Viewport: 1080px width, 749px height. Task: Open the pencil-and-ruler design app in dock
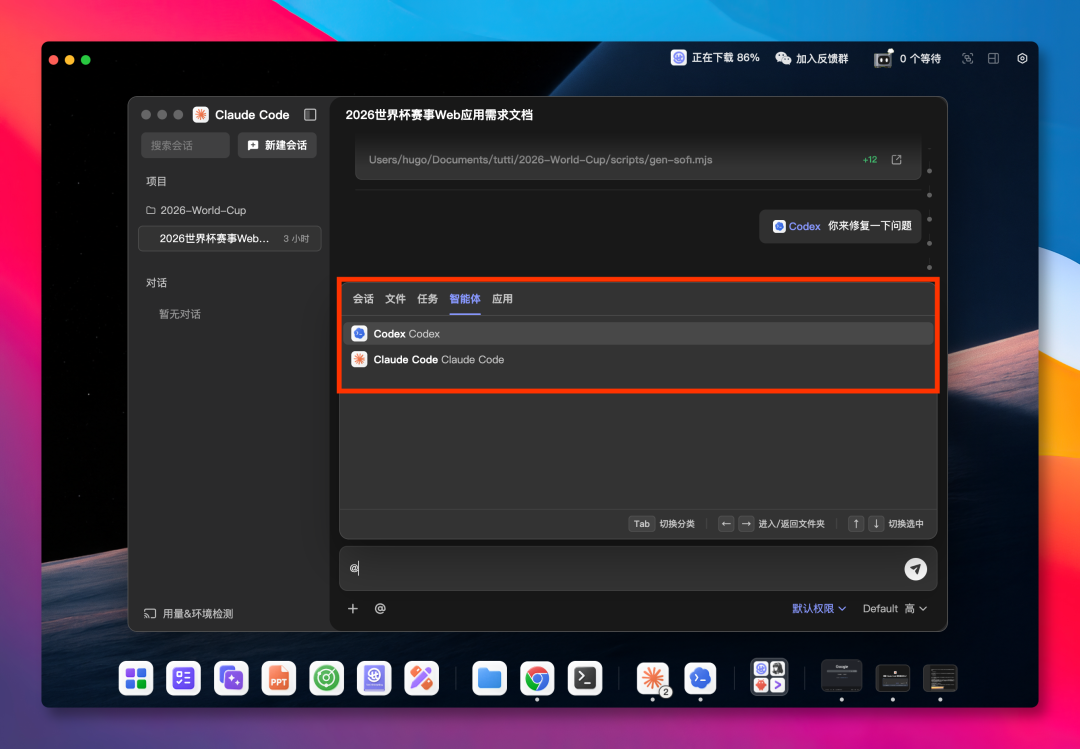click(422, 678)
